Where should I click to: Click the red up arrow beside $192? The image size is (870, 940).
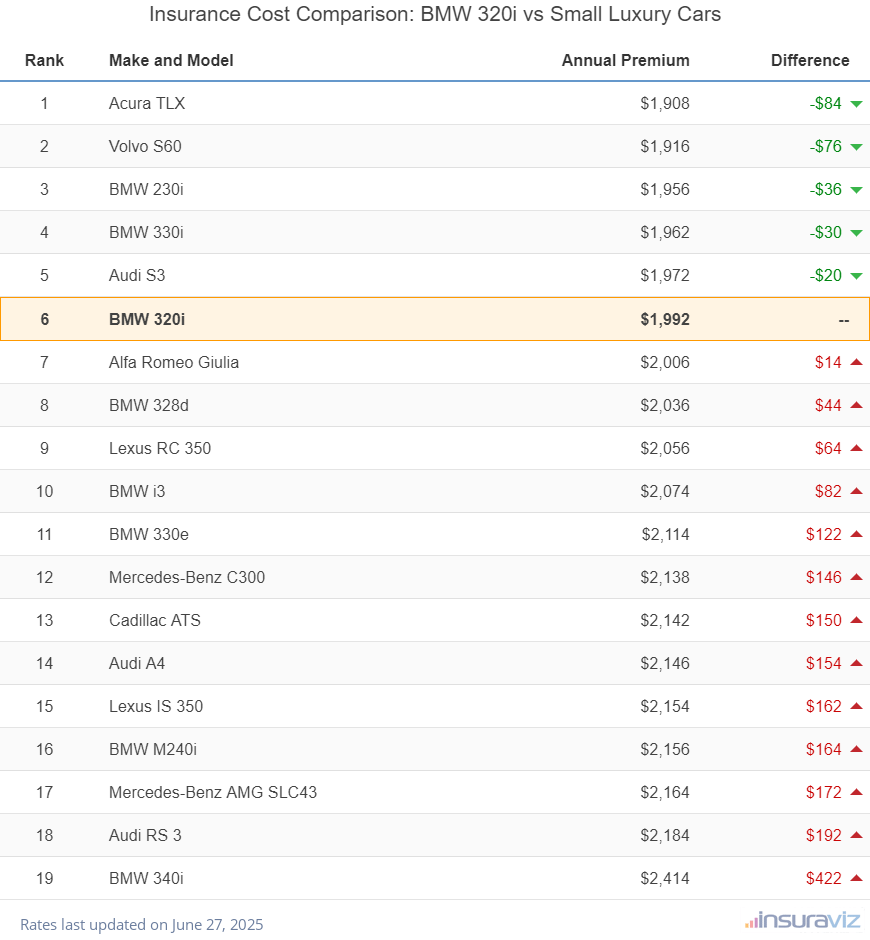click(x=856, y=834)
